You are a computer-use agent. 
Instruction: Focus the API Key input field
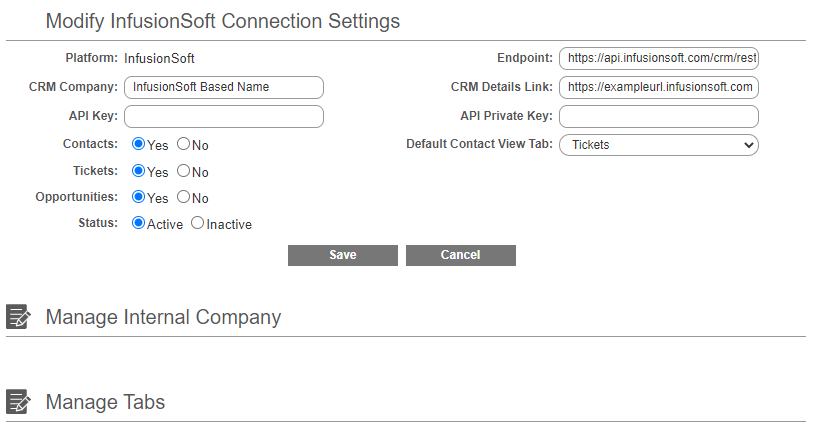coord(224,116)
